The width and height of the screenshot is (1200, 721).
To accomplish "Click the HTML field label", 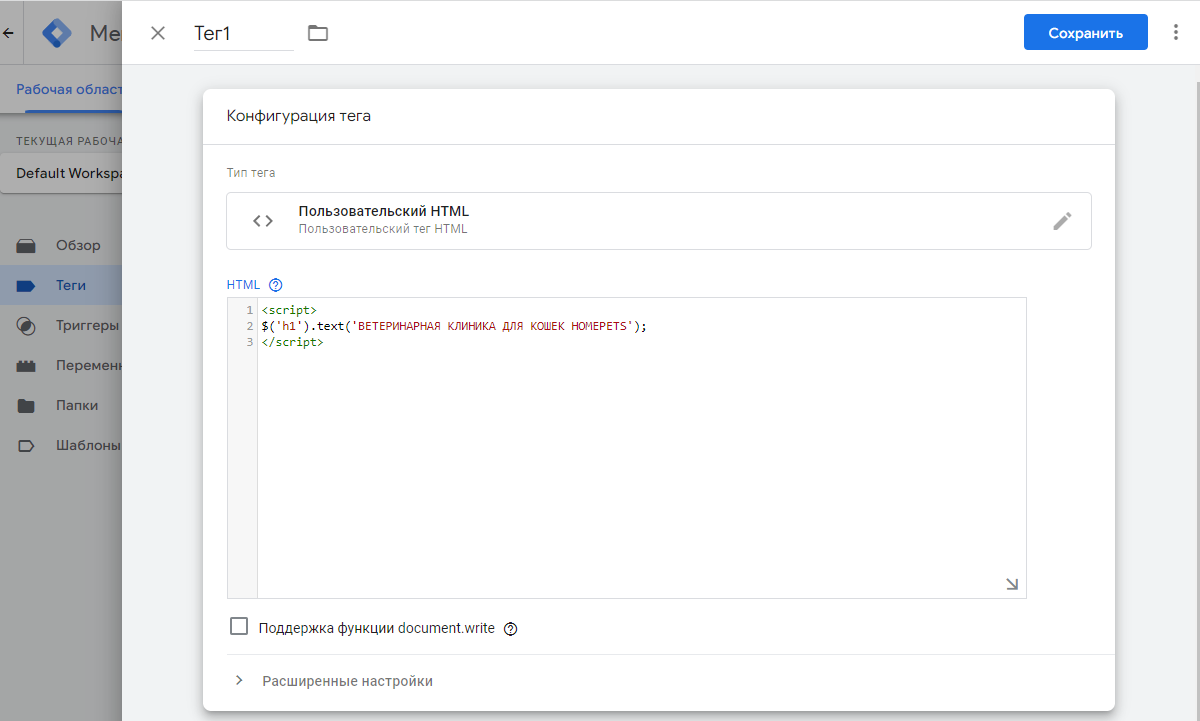I will click(243, 285).
